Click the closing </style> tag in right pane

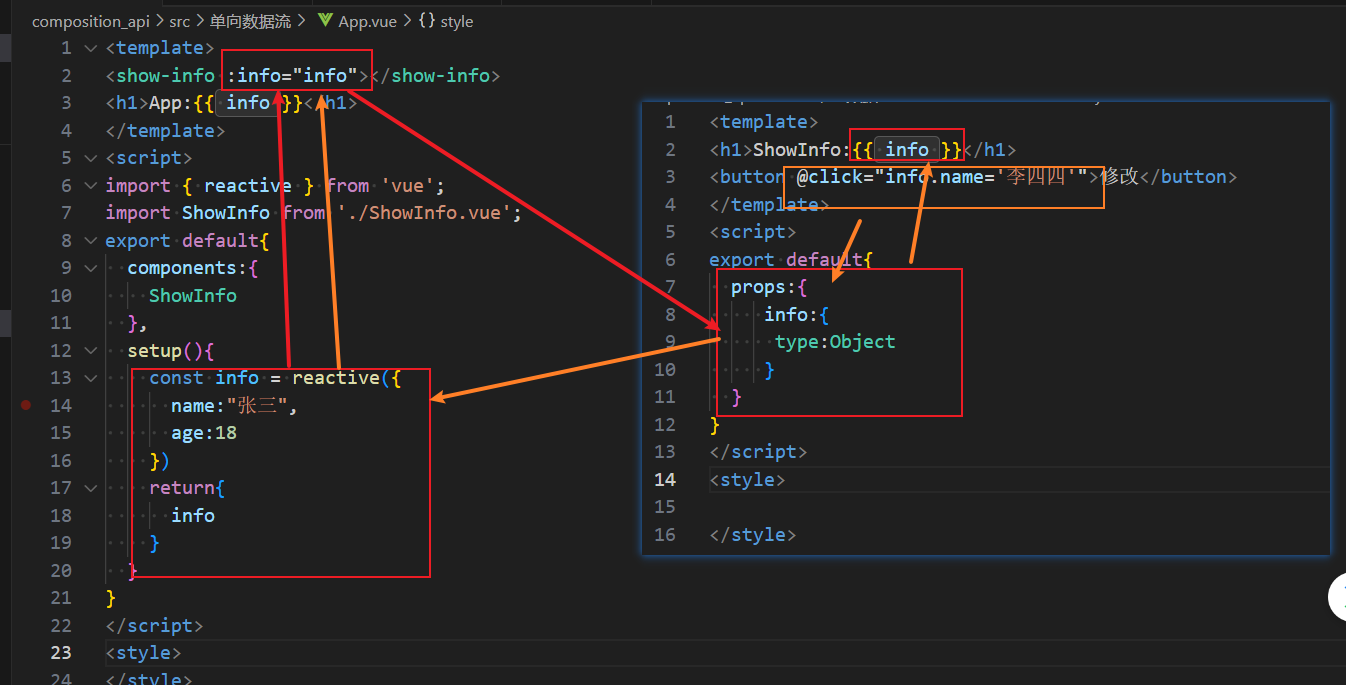point(753,535)
